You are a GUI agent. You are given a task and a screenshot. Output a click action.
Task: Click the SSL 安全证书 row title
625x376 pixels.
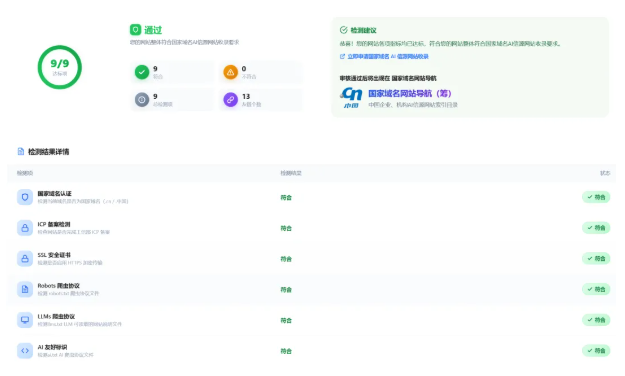point(54,255)
